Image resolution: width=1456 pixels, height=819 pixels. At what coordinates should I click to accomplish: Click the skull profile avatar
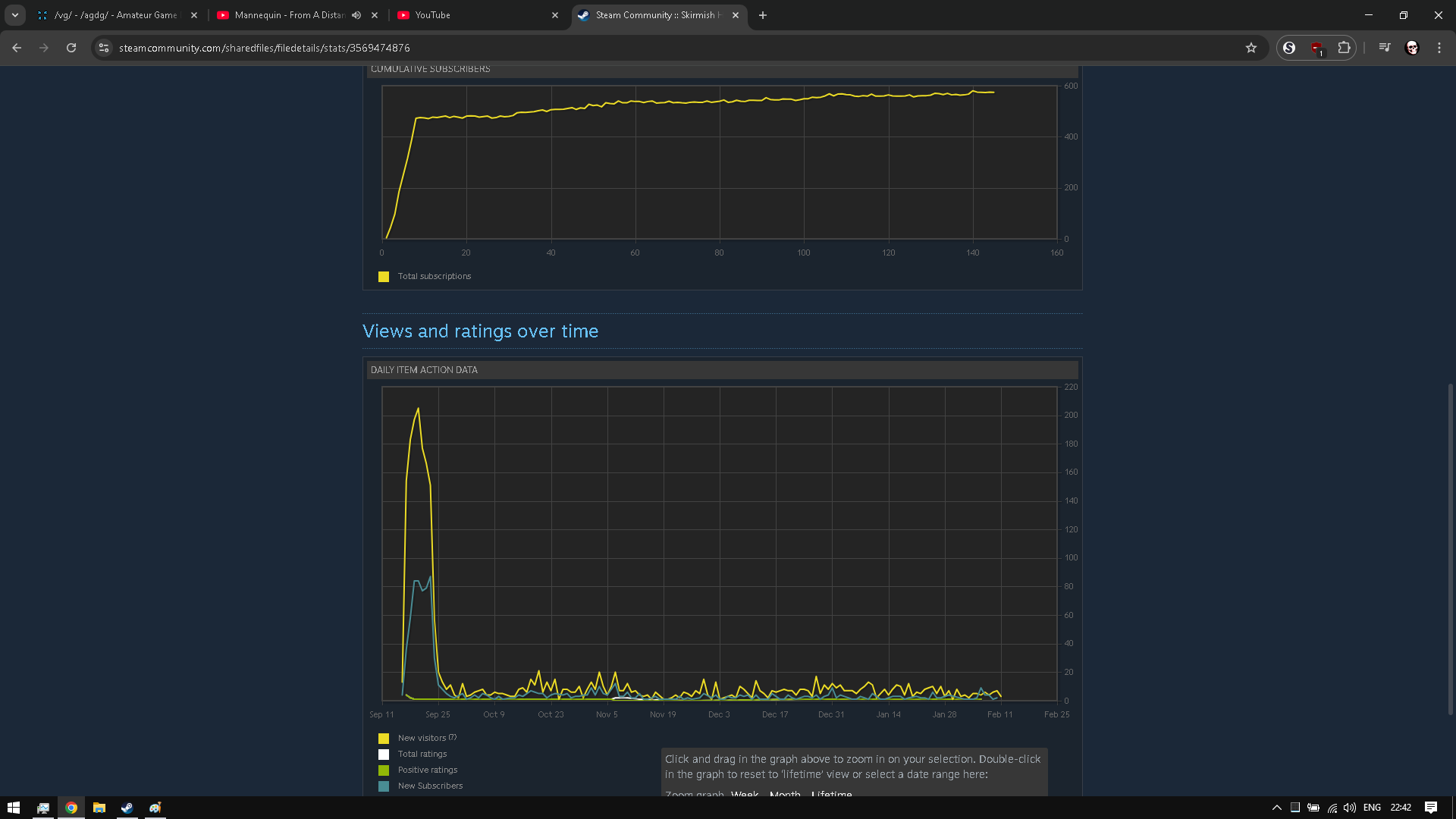[x=1412, y=48]
